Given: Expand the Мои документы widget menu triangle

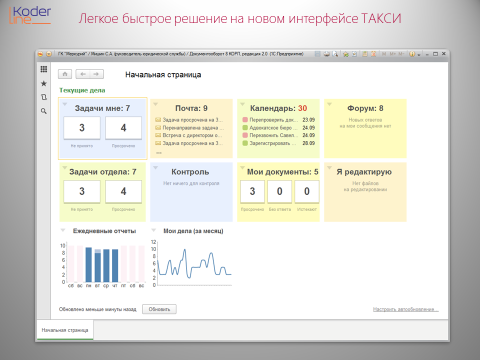Looking at the screenshot, I should [242, 167].
